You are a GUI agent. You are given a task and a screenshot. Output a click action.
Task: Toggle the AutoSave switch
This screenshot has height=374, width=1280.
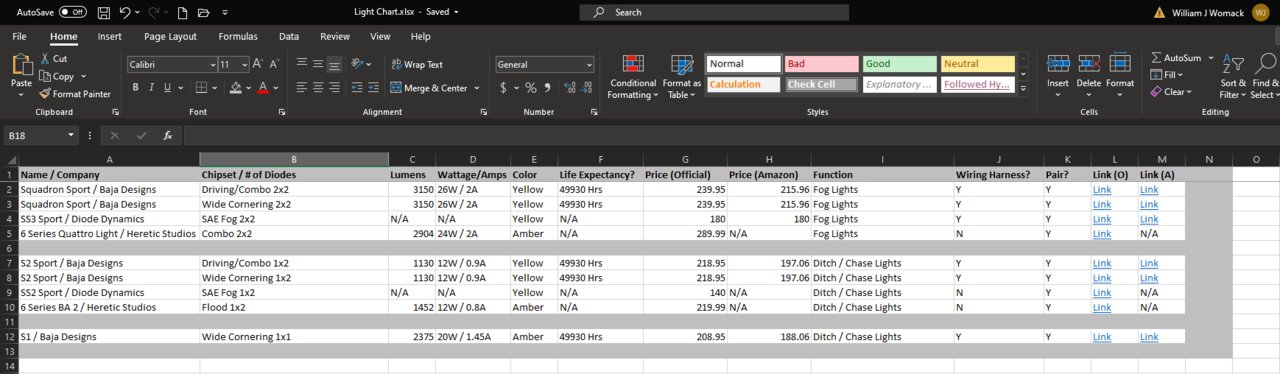point(72,12)
